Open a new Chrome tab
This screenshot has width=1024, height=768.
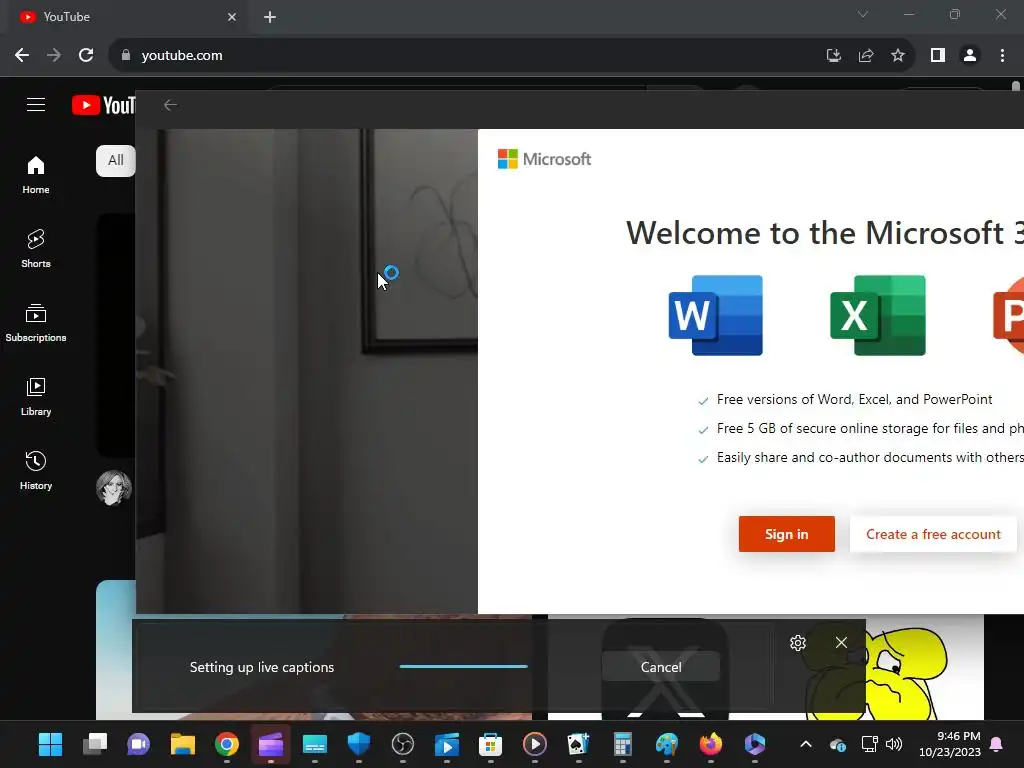pos(270,17)
